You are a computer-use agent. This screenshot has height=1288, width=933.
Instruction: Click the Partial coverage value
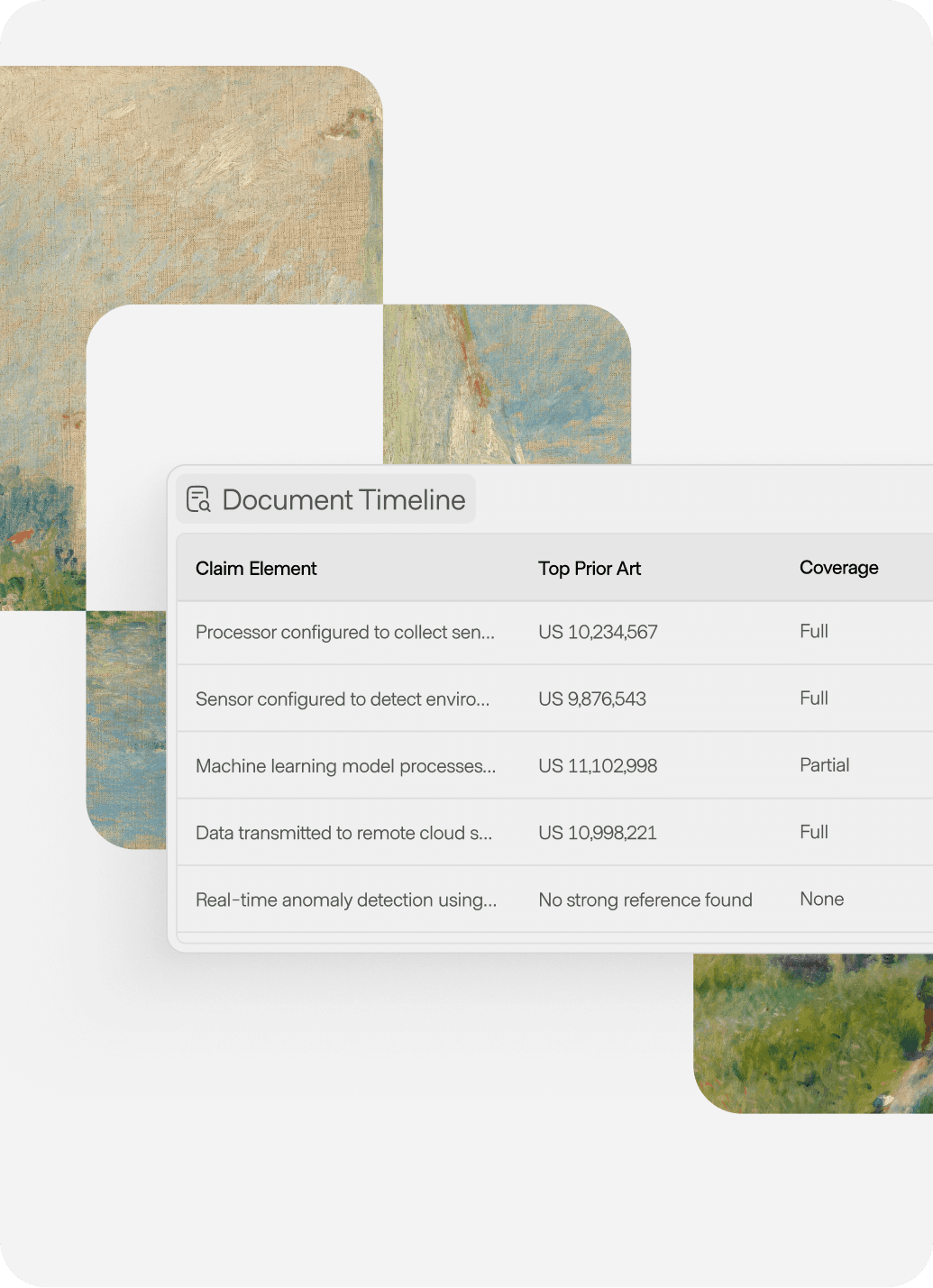[x=825, y=765]
